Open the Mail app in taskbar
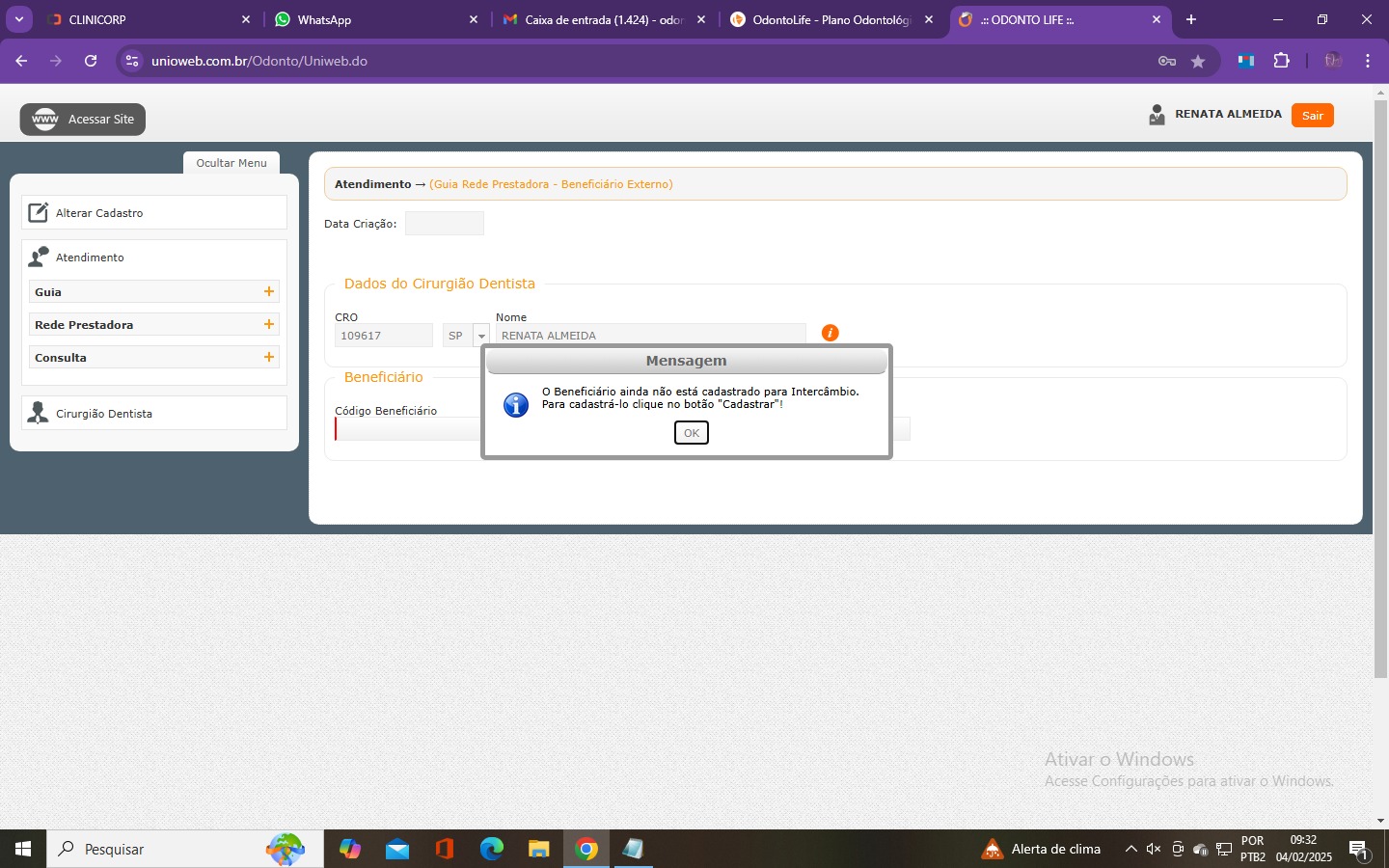The image size is (1389, 868). coord(397,849)
